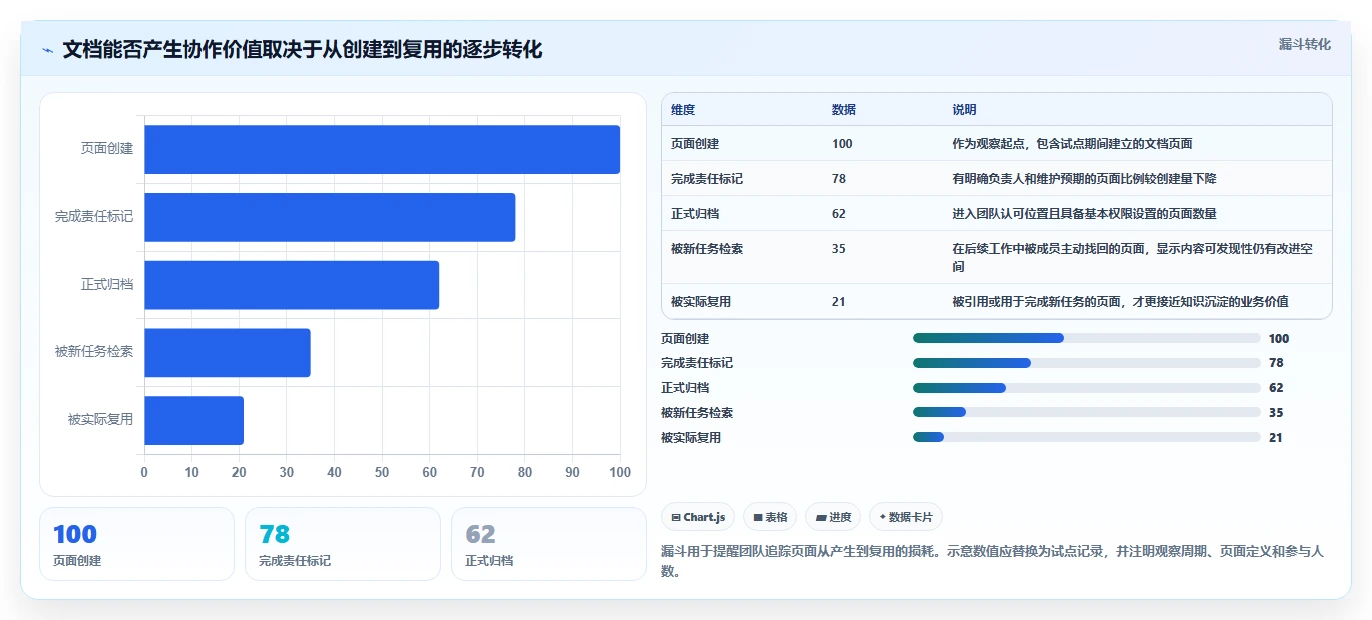Click the 被实际复用 progress bar

[x=1086, y=437]
